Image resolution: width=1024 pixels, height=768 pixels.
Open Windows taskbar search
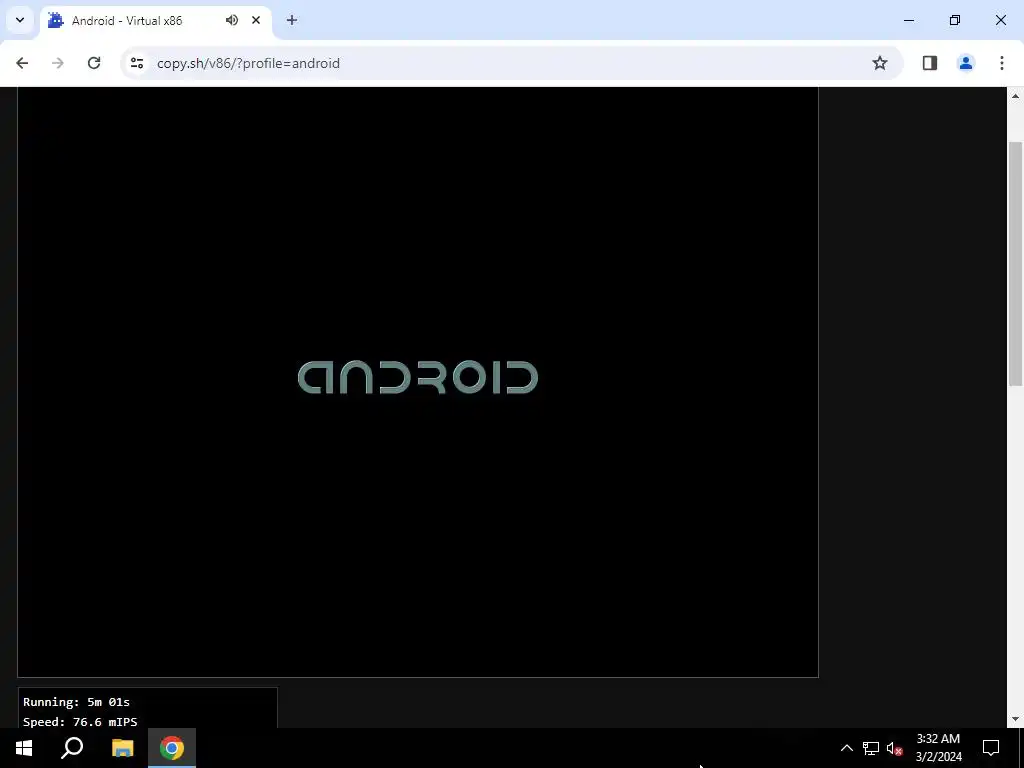[x=72, y=748]
